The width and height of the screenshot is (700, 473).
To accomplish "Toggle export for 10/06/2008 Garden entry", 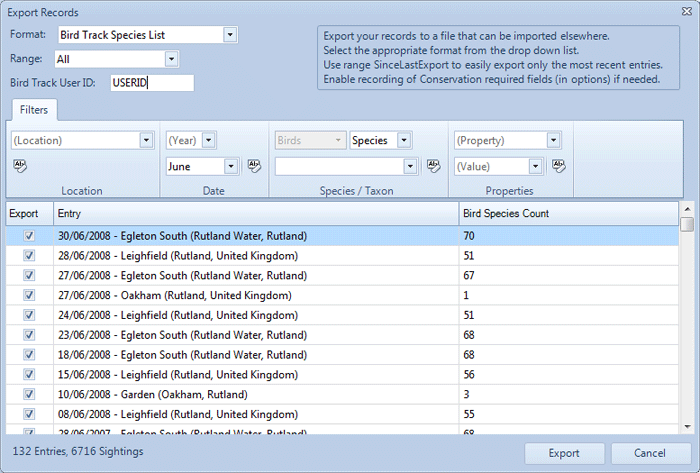I will click(x=29, y=394).
